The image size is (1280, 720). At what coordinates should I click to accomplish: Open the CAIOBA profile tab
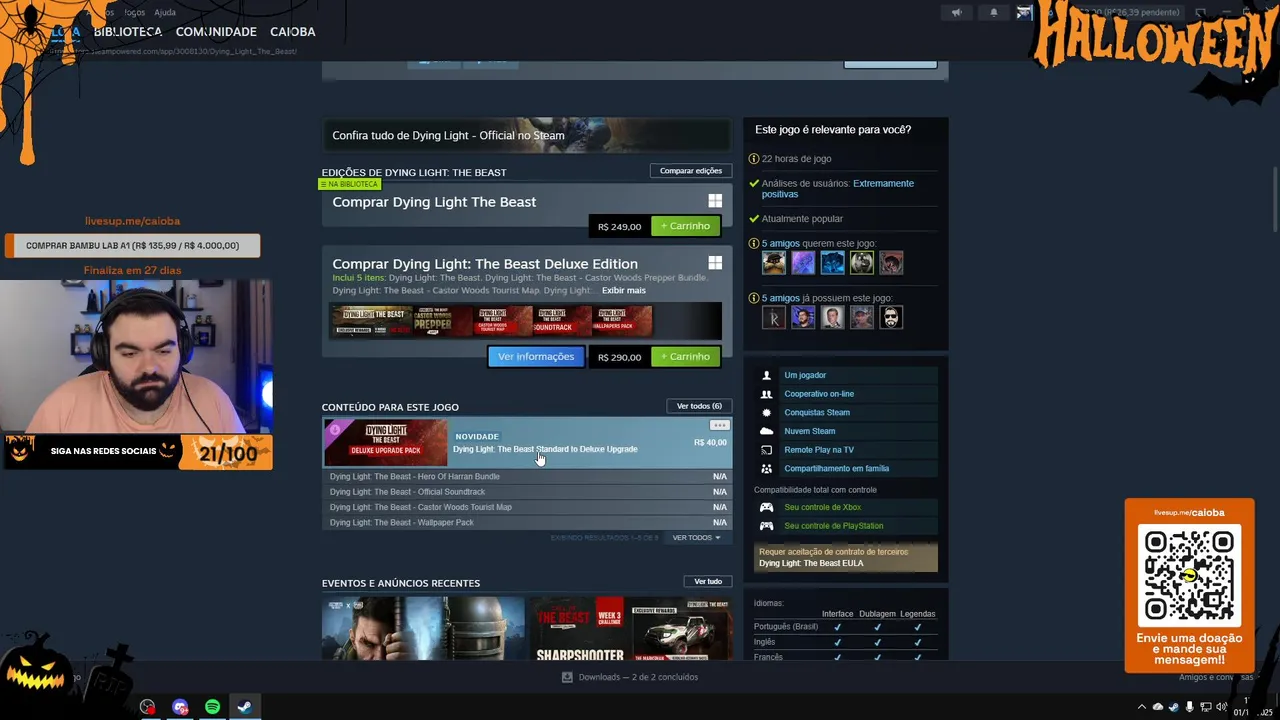point(292,32)
